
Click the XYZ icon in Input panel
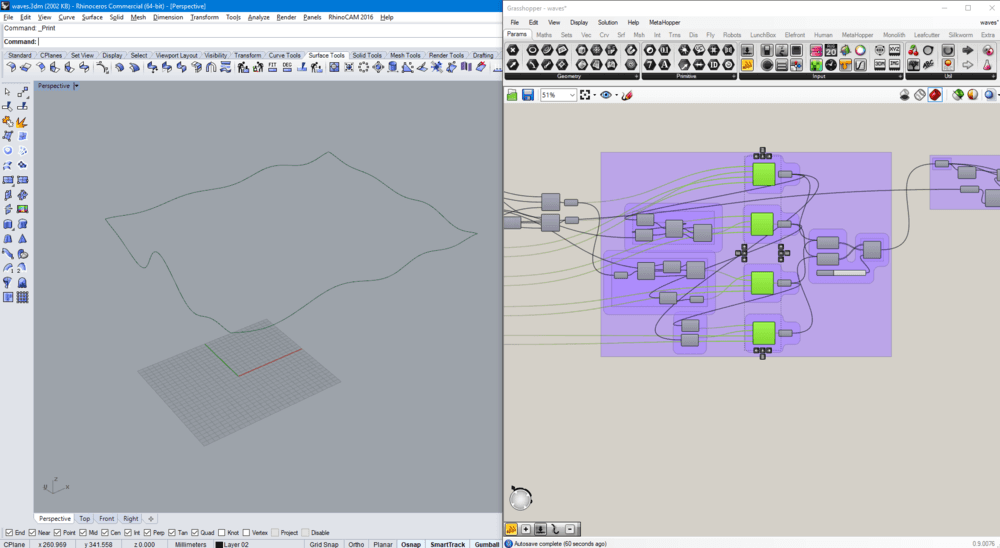tap(894, 50)
